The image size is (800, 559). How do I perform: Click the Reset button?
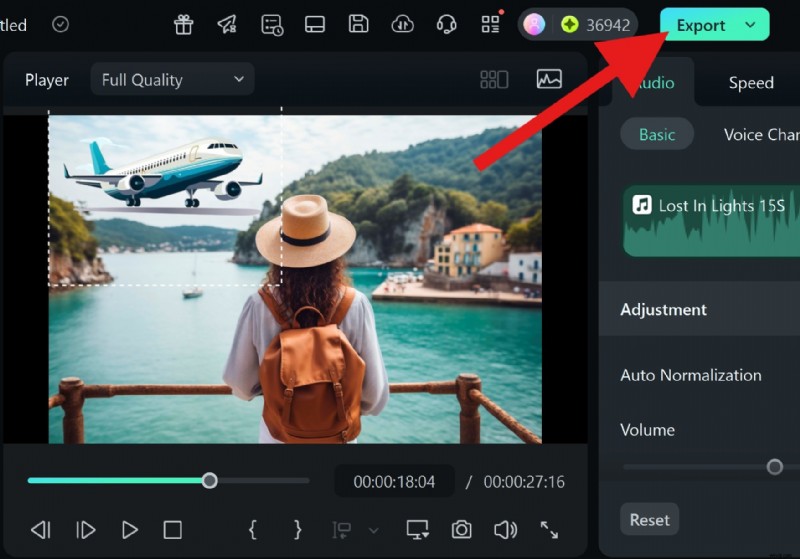649,520
